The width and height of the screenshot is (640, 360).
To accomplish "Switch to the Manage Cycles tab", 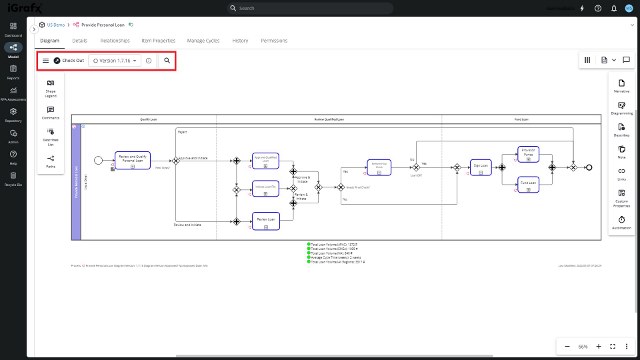I will tap(203, 40).
